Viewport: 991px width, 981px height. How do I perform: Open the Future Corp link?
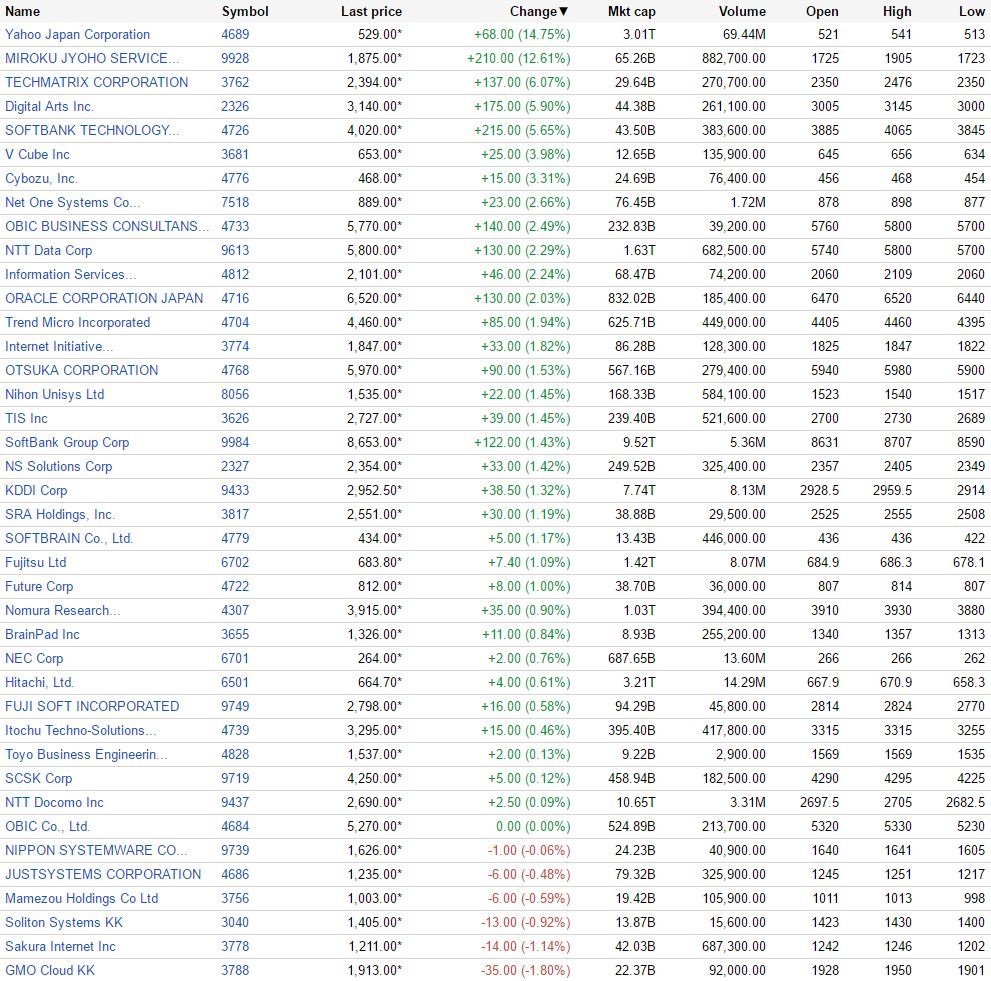[x=39, y=587]
